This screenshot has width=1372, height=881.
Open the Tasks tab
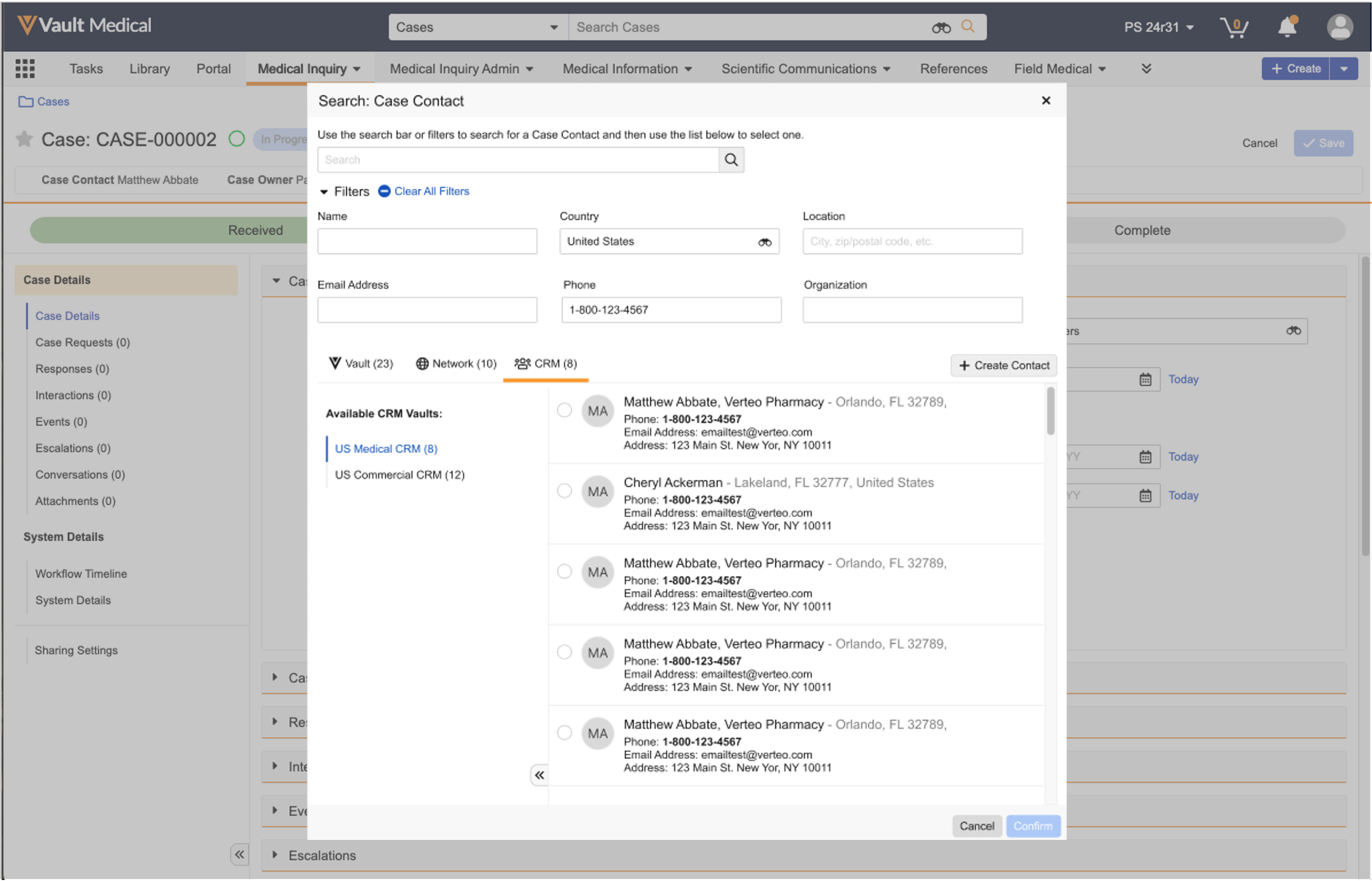coord(86,69)
